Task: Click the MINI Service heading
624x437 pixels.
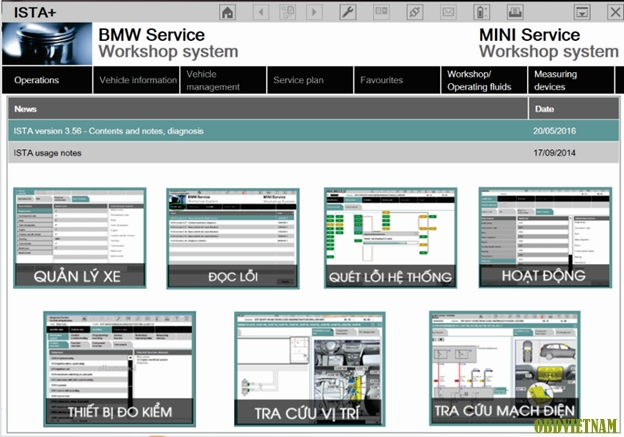Action: tap(529, 35)
